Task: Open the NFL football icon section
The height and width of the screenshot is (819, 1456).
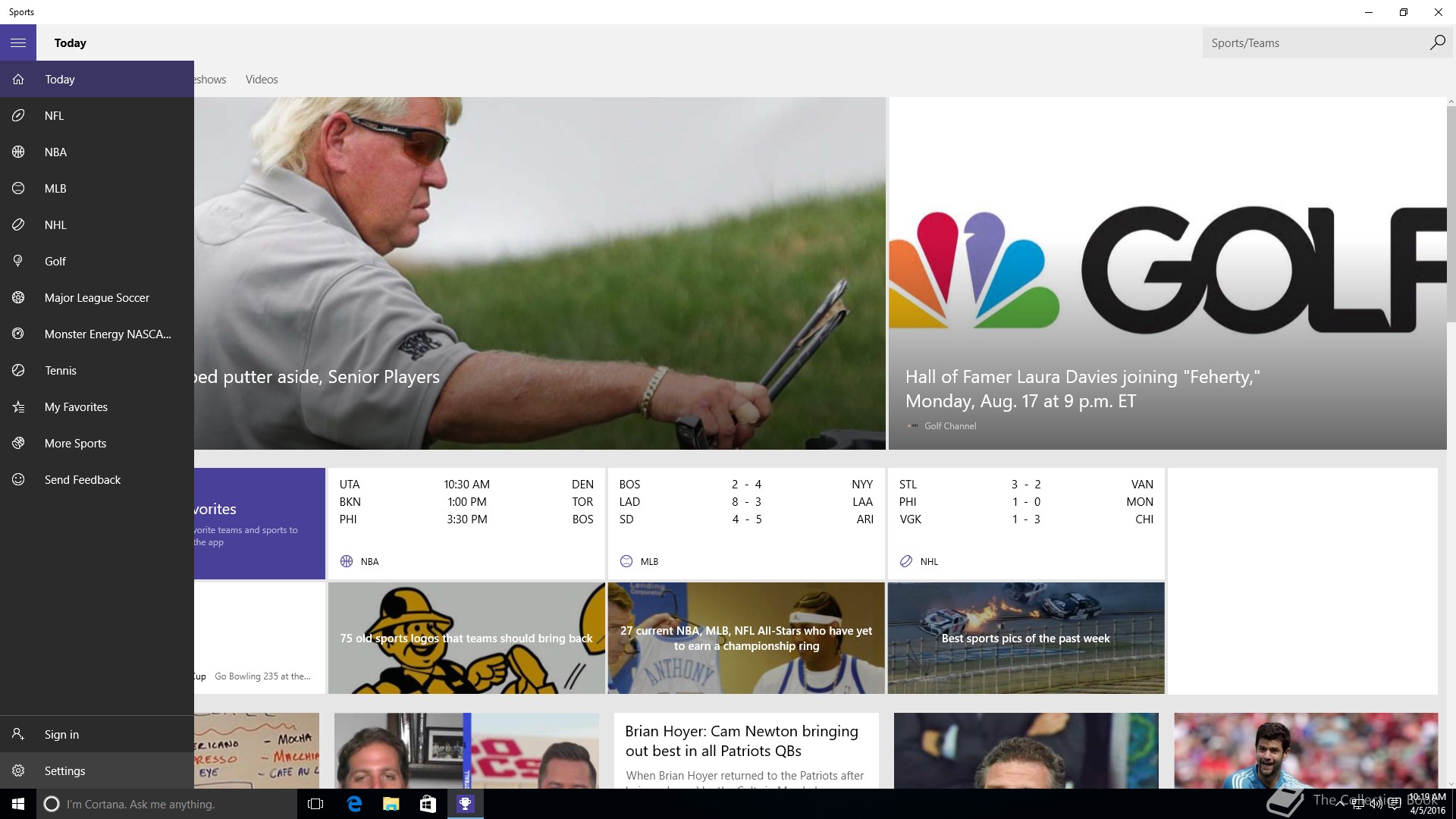Action: [18, 116]
